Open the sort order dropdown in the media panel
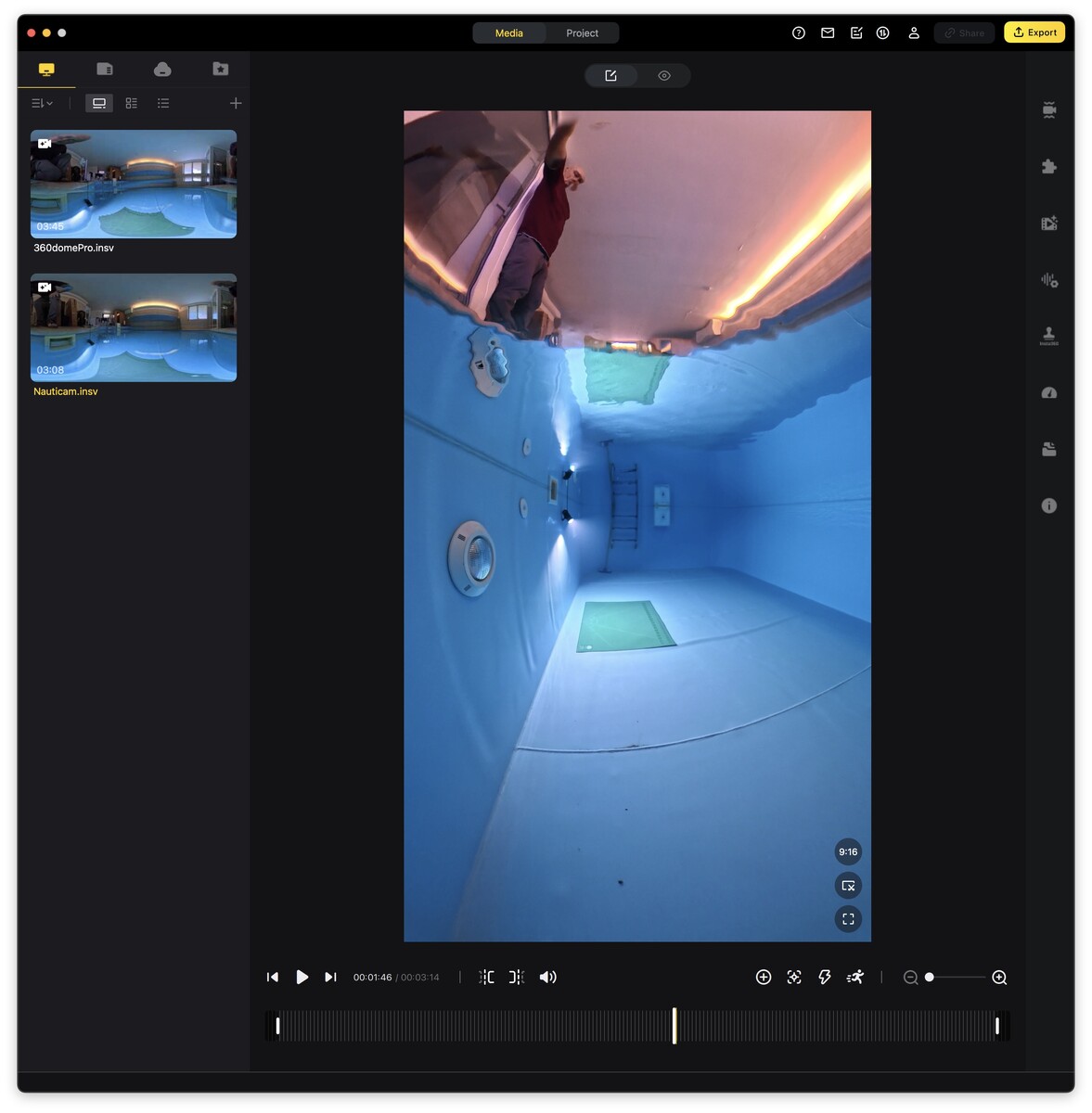Screen dimensions: 1092x1113 [41, 103]
